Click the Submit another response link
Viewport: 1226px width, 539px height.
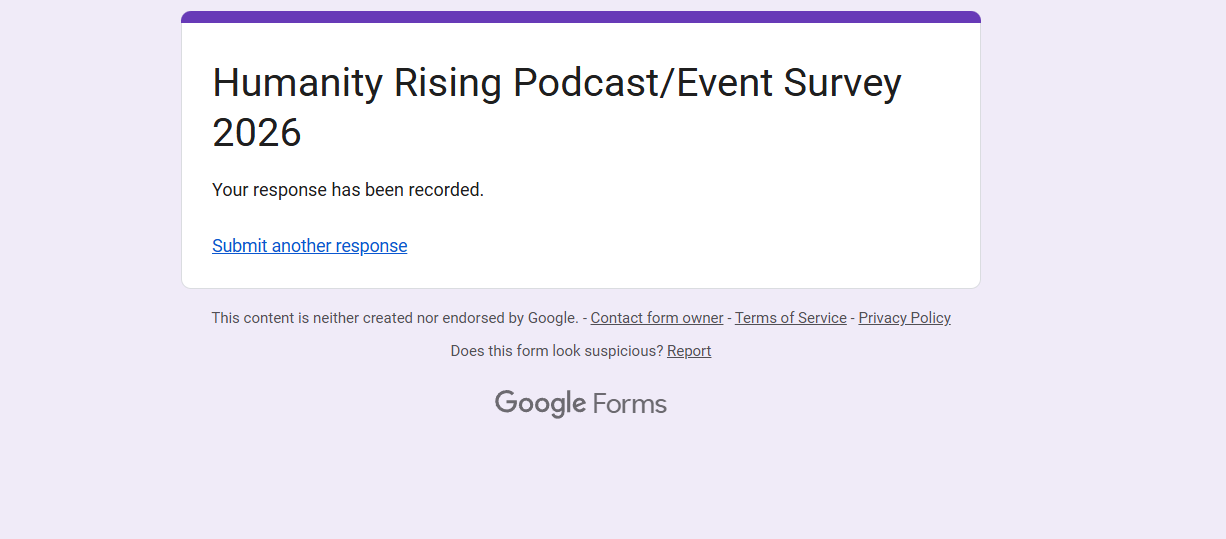pyautogui.click(x=309, y=246)
